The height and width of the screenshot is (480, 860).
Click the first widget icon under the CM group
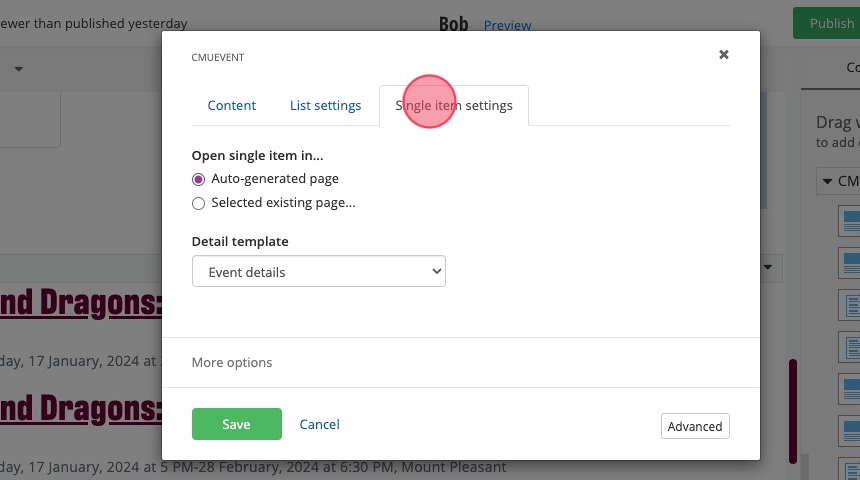click(x=847, y=219)
